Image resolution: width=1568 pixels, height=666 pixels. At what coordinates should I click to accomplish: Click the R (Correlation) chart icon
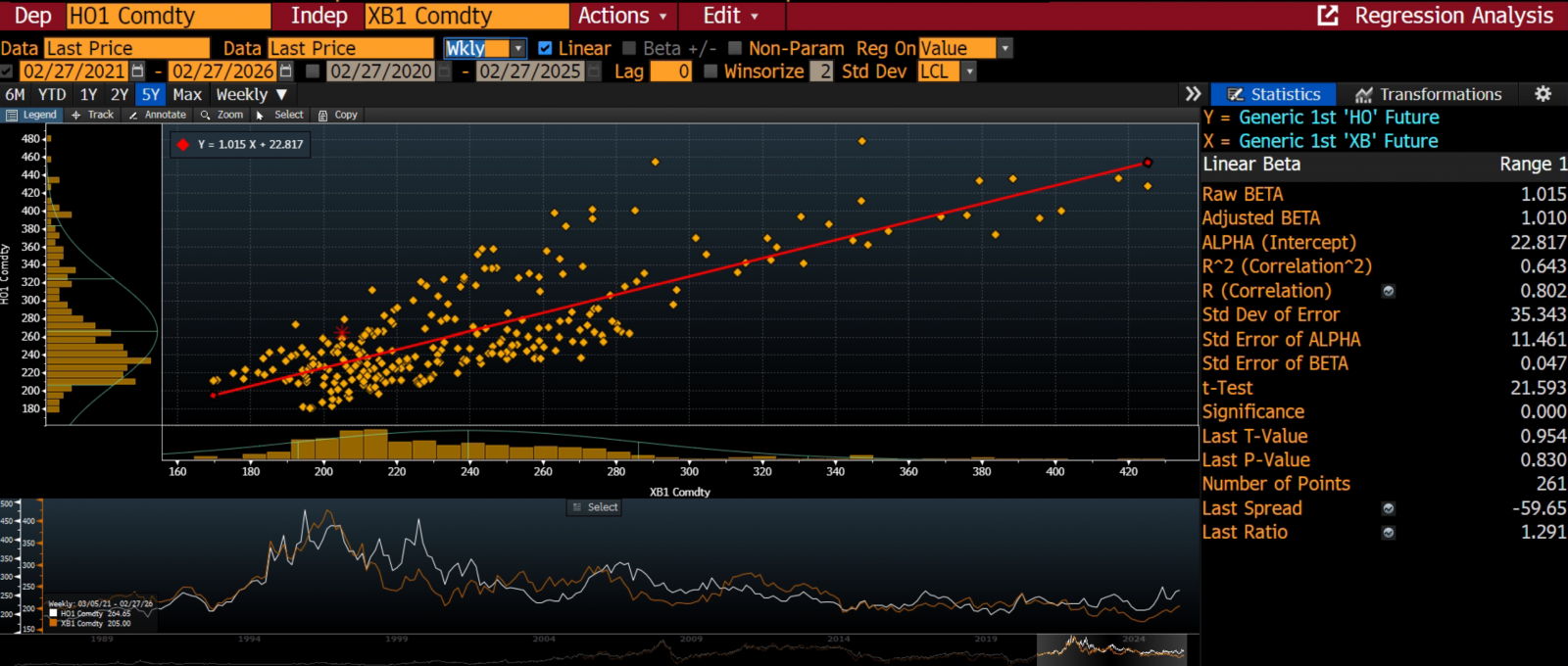point(1389,291)
